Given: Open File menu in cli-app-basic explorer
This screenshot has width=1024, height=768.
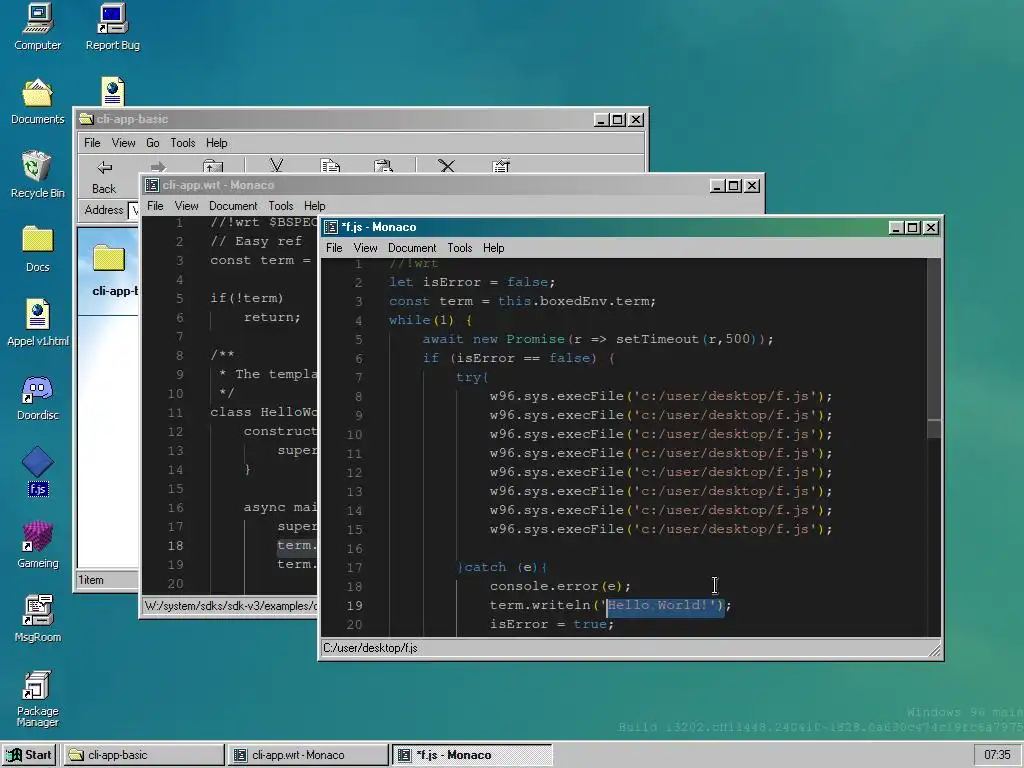Looking at the screenshot, I should click(92, 142).
